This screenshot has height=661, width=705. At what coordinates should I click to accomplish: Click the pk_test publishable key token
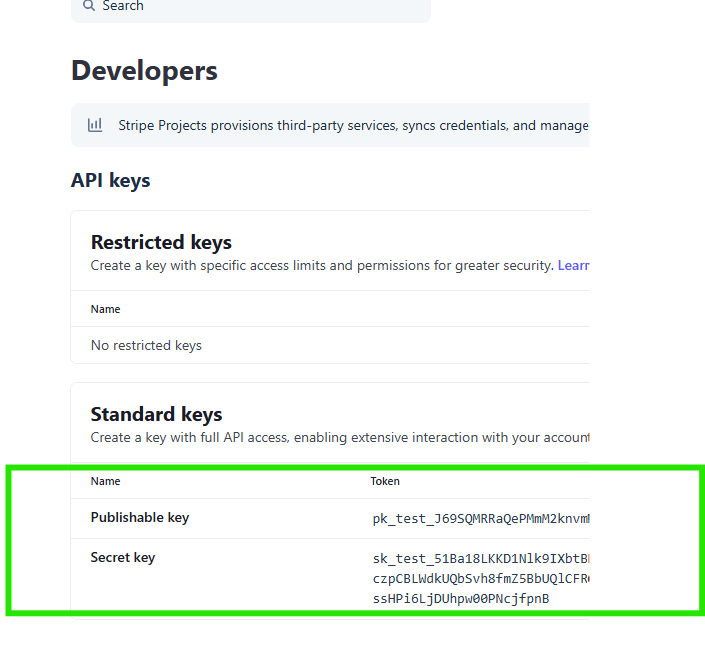pos(481,519)
